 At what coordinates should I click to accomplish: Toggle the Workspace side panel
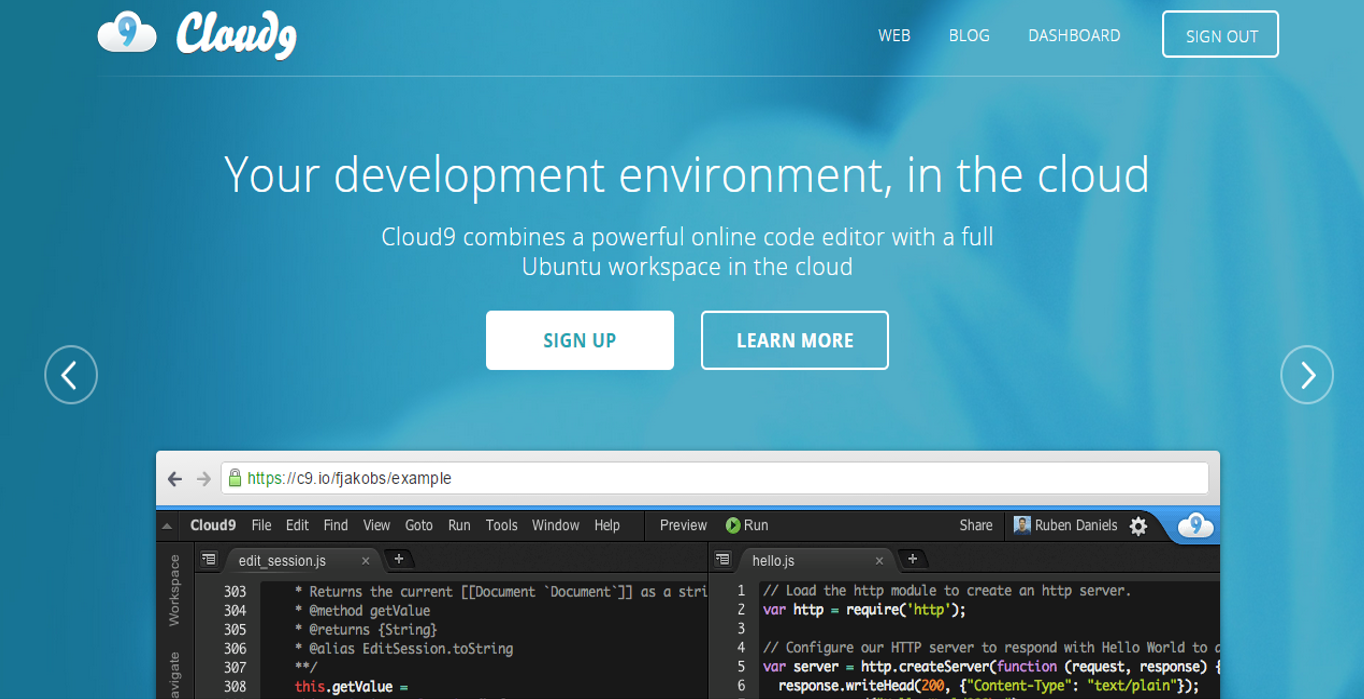[174, 590]
